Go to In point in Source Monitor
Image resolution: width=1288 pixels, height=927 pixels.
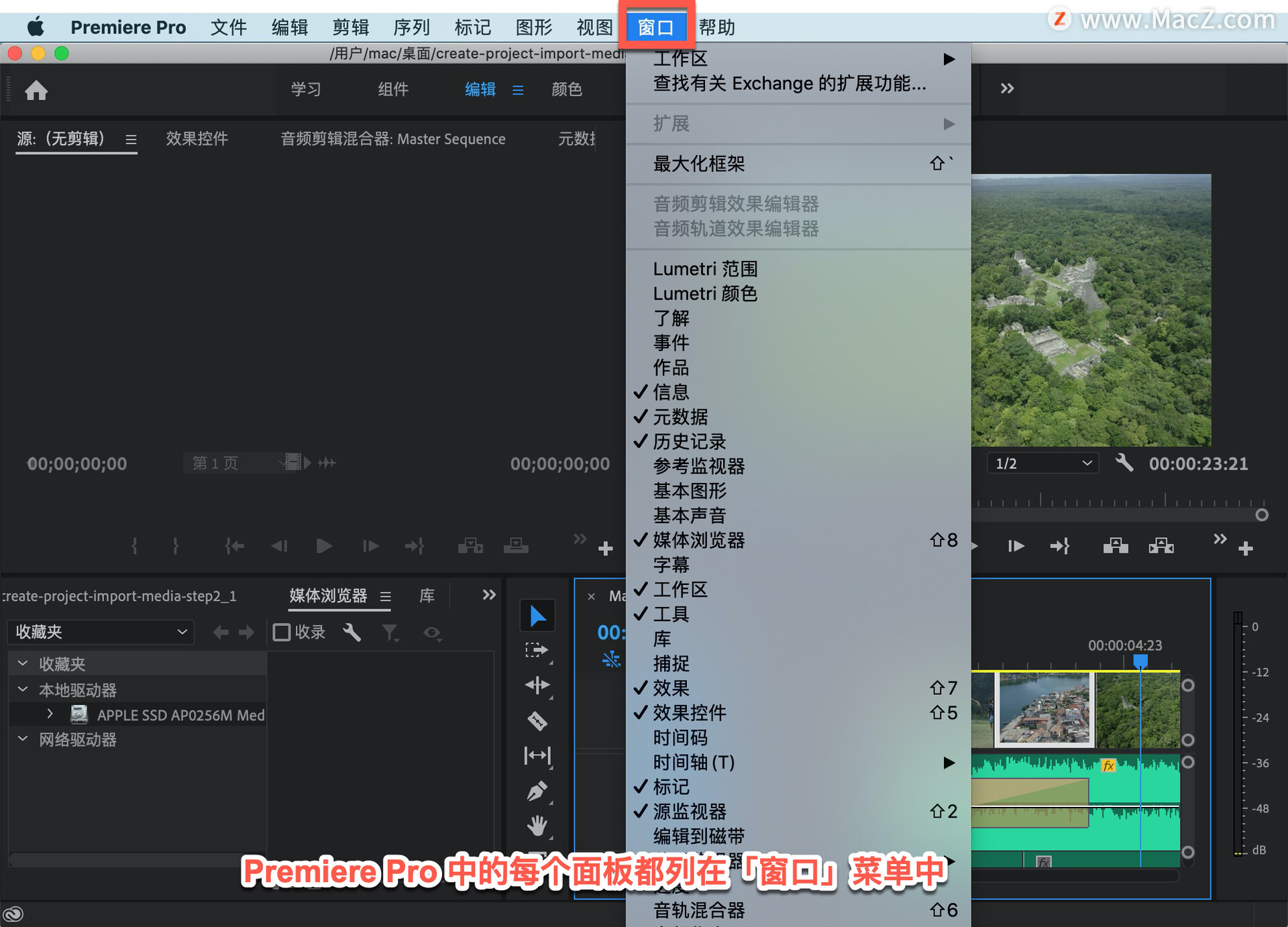[x=234, y=546]
